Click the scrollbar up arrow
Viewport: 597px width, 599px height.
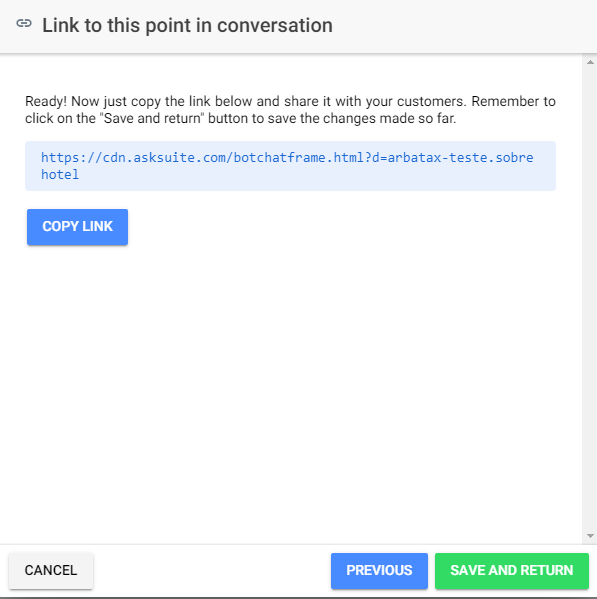590,62
